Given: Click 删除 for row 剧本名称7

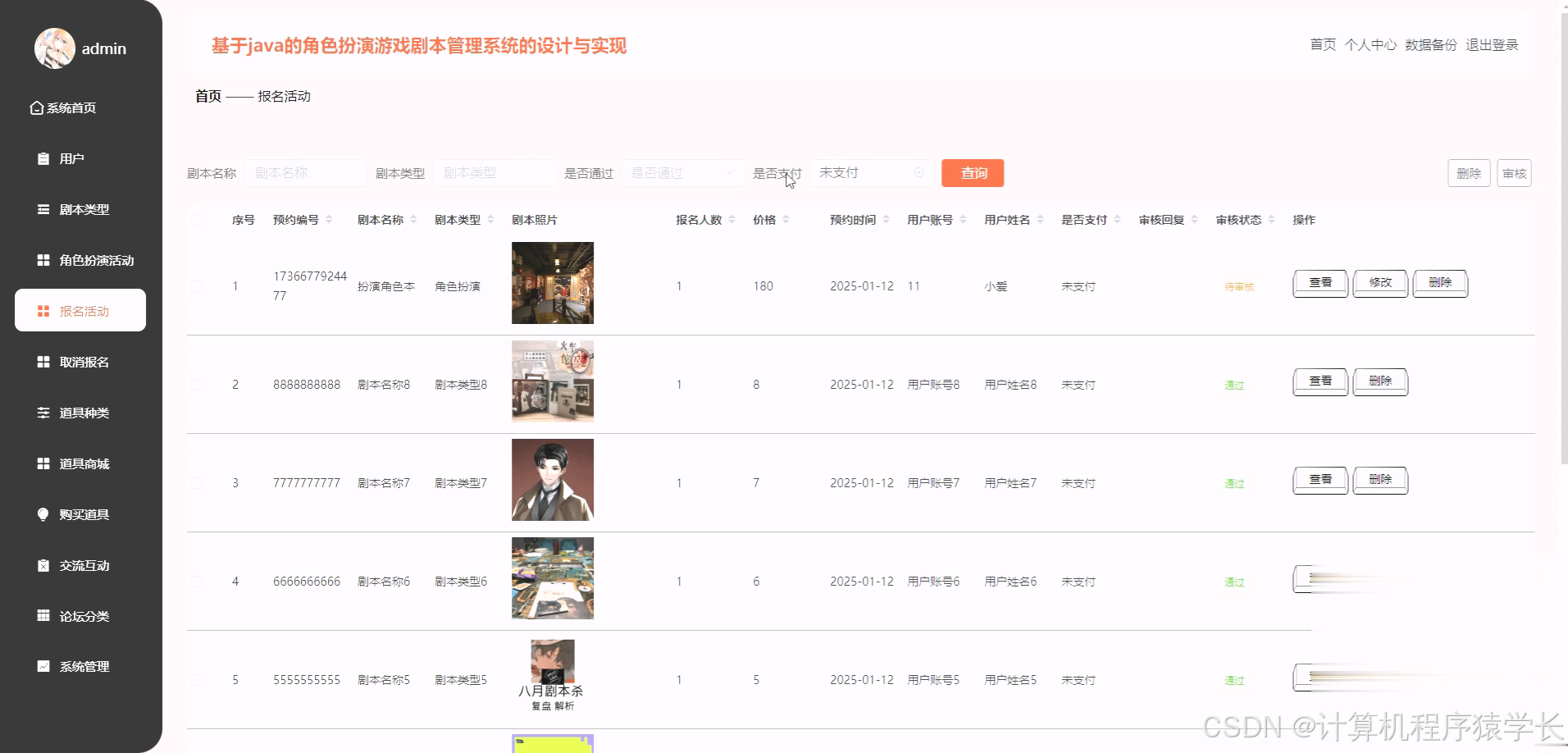Looking at the screenshot, I should (x=1380, y=480).
